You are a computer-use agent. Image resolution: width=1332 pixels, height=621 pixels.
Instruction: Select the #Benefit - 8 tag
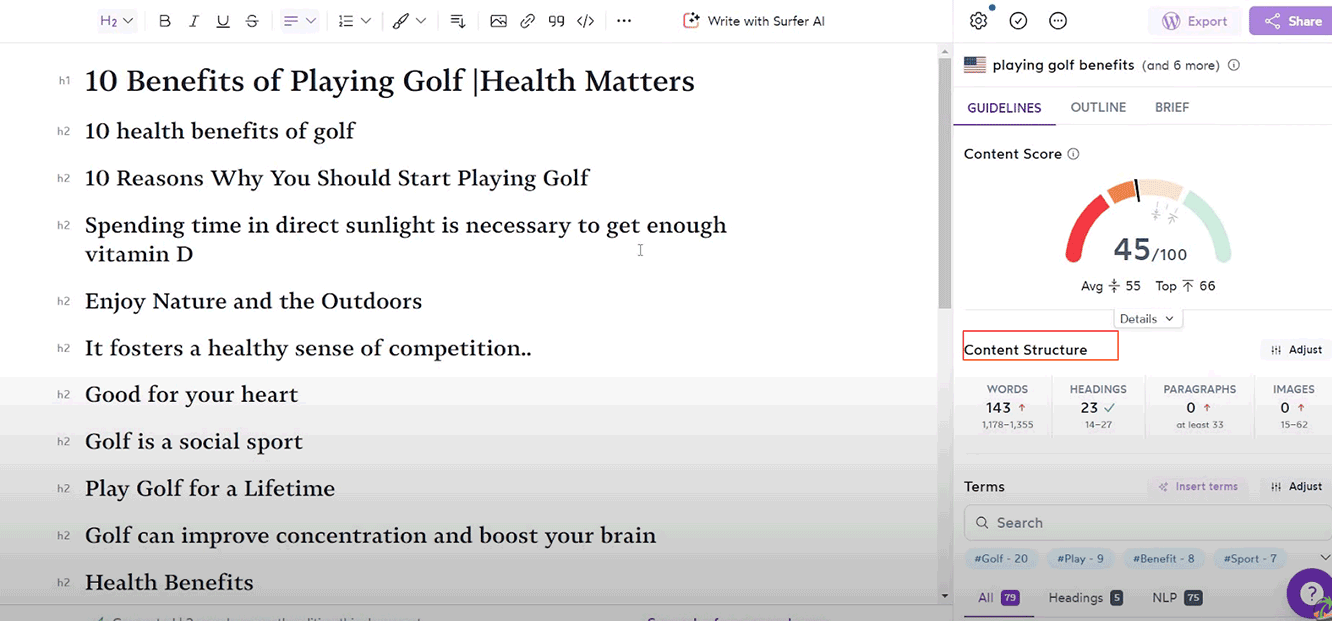tap(1163, 559)
